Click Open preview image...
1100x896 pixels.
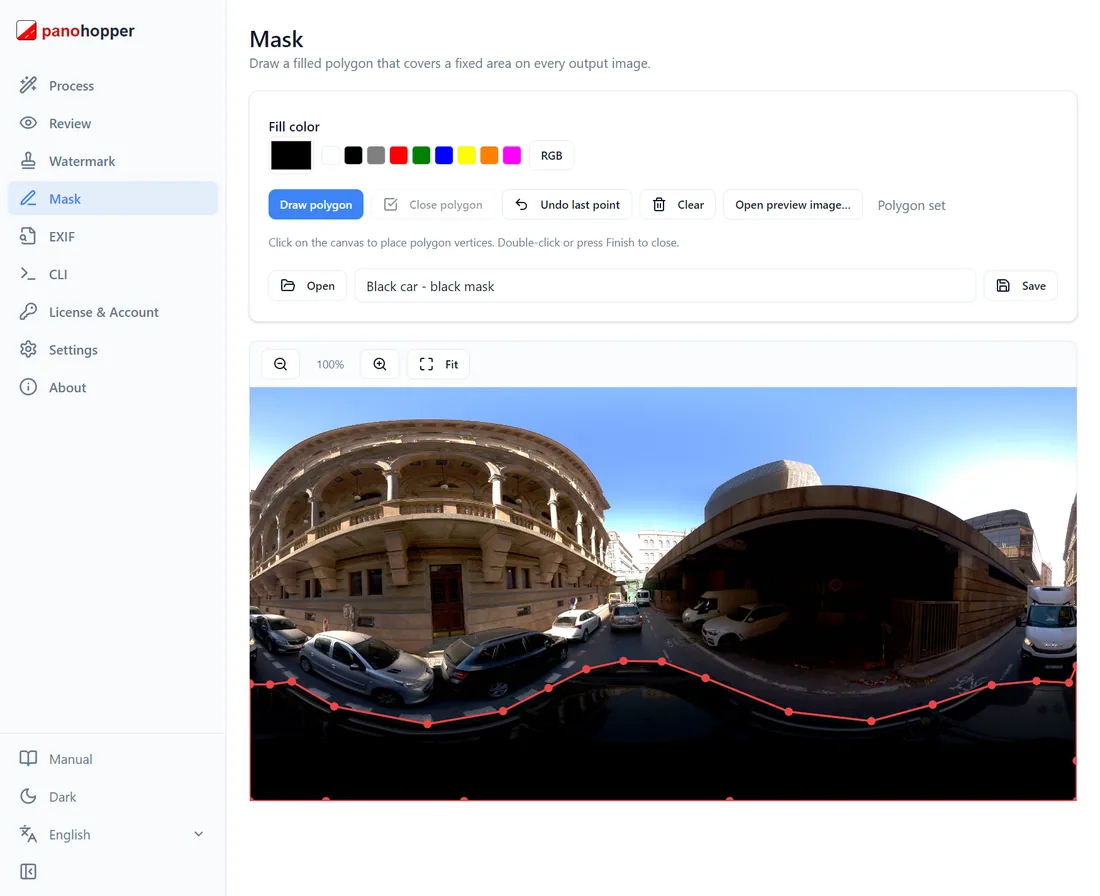click(x=793, y=204)
